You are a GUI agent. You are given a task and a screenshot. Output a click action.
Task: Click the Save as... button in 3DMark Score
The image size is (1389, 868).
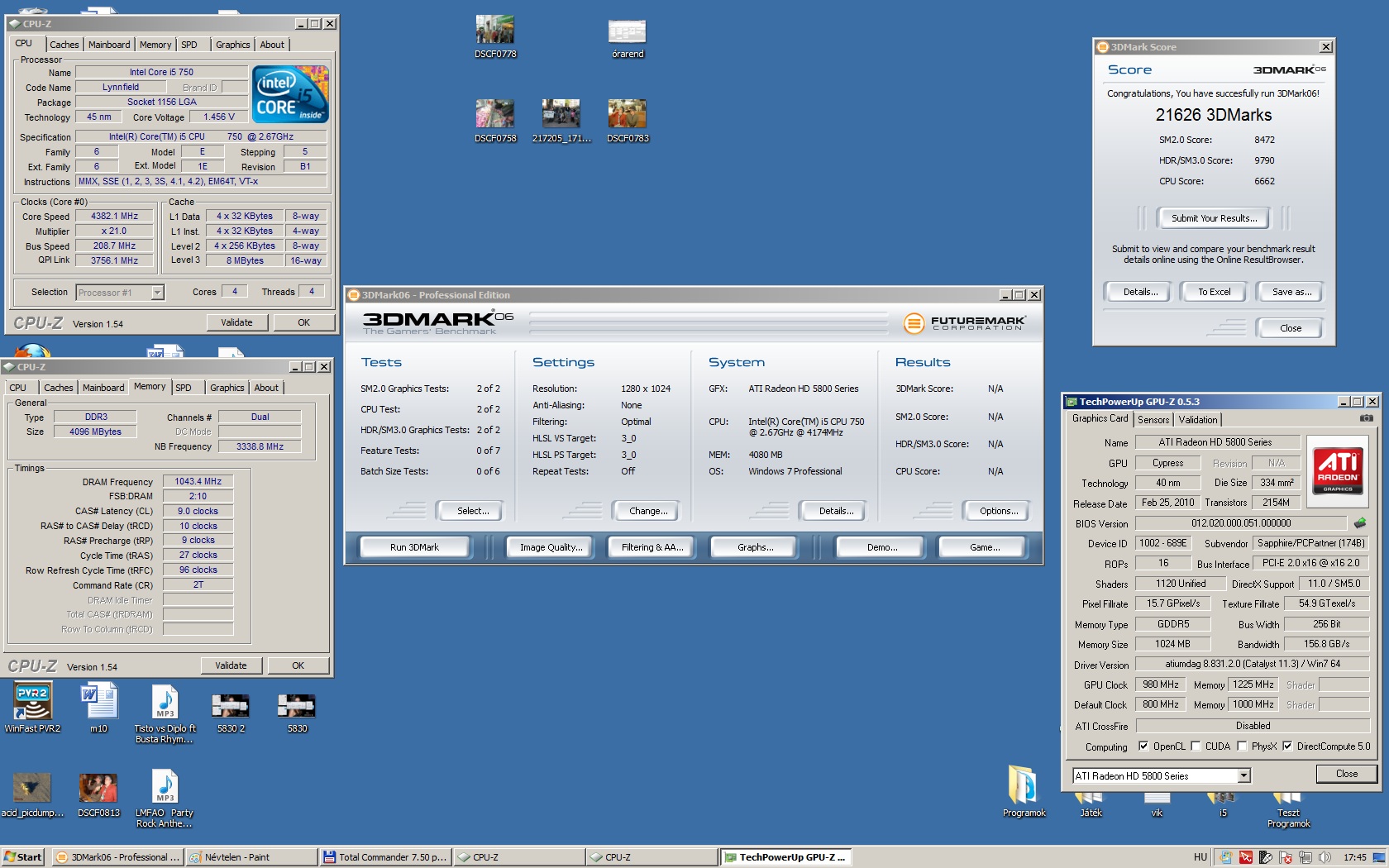point(1291,292)
